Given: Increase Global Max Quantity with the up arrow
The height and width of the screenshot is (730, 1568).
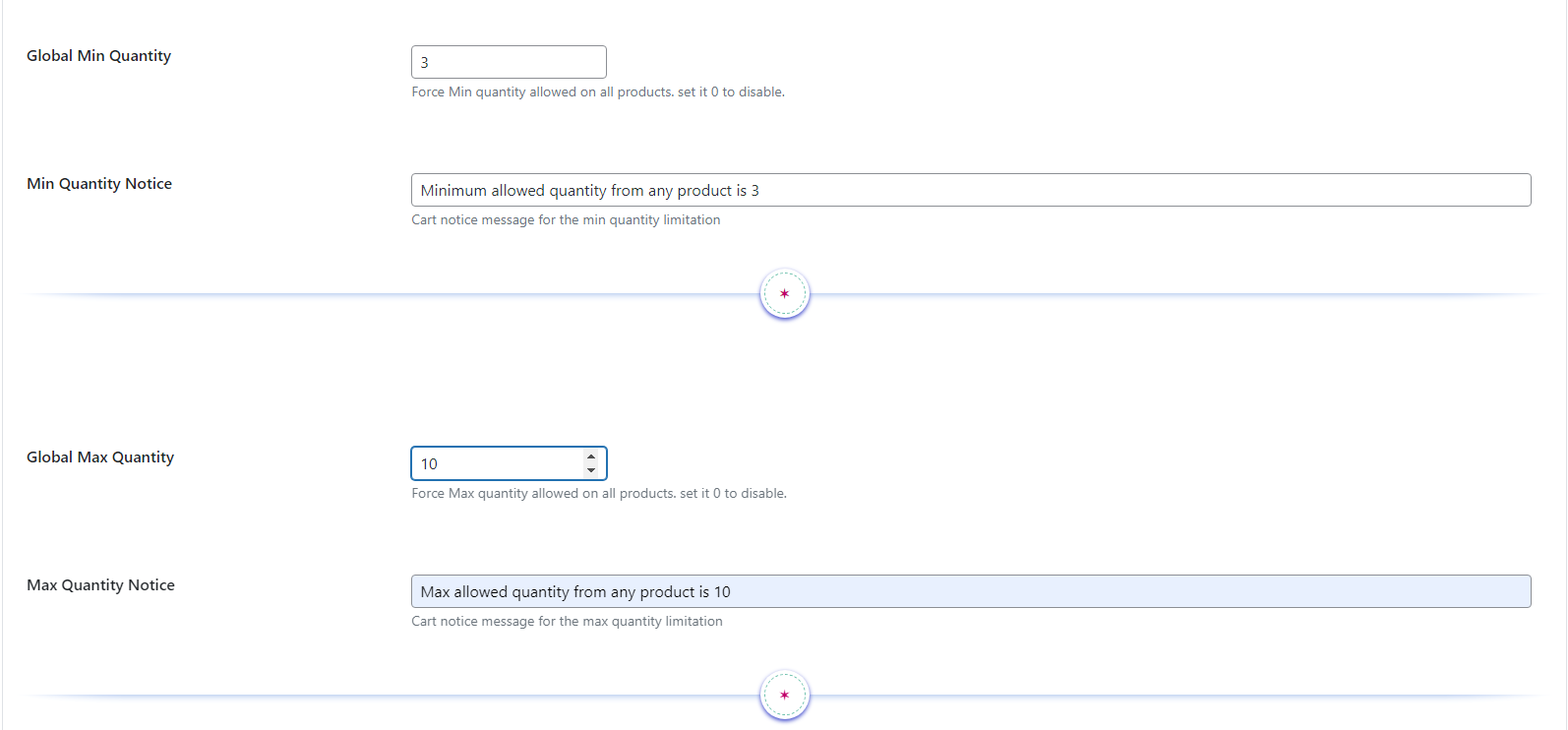Looking at the screenshot, I should [x=591, y=457].
